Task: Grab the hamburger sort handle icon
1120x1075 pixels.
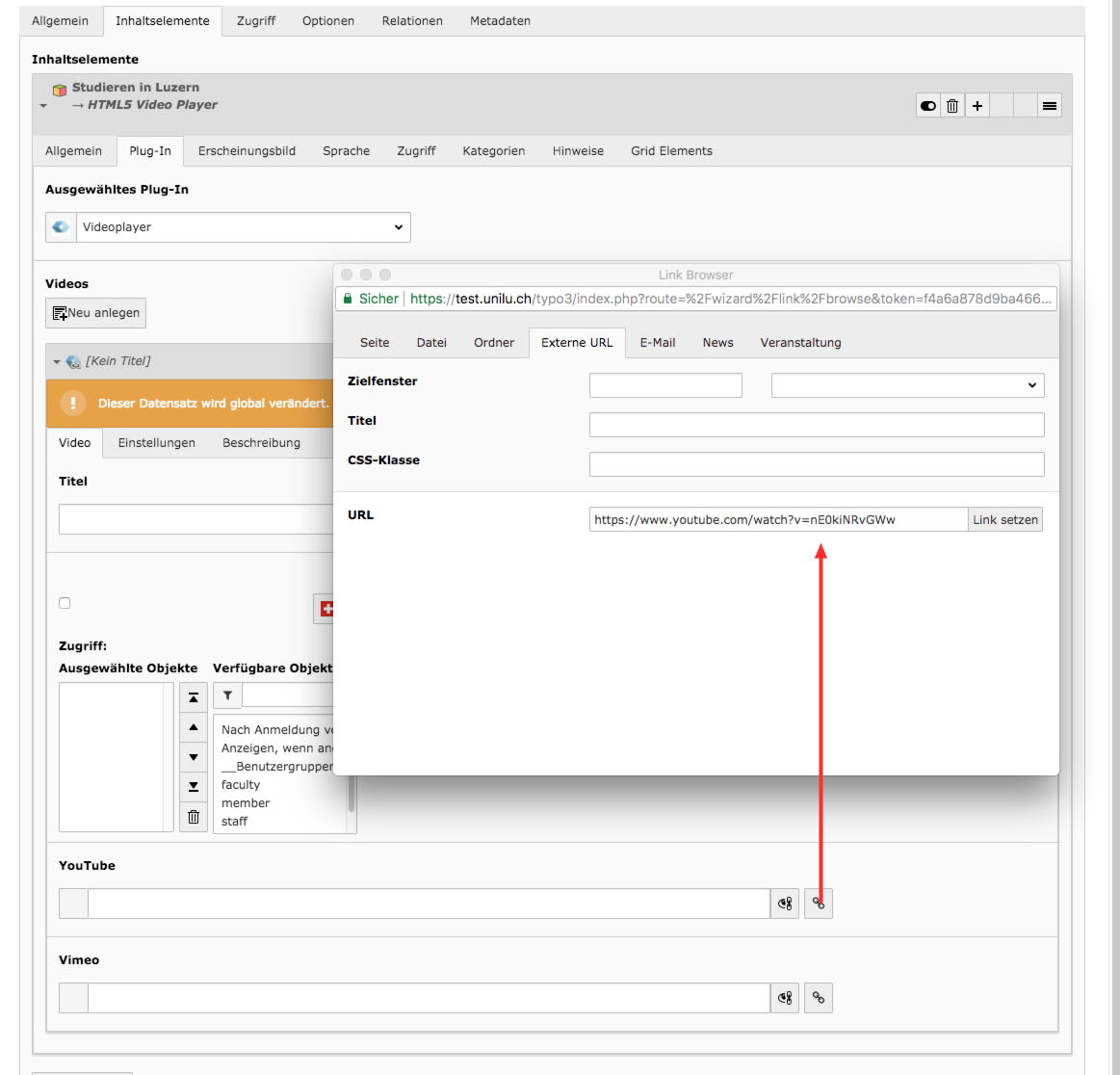Action: (x=1050, y=106)
